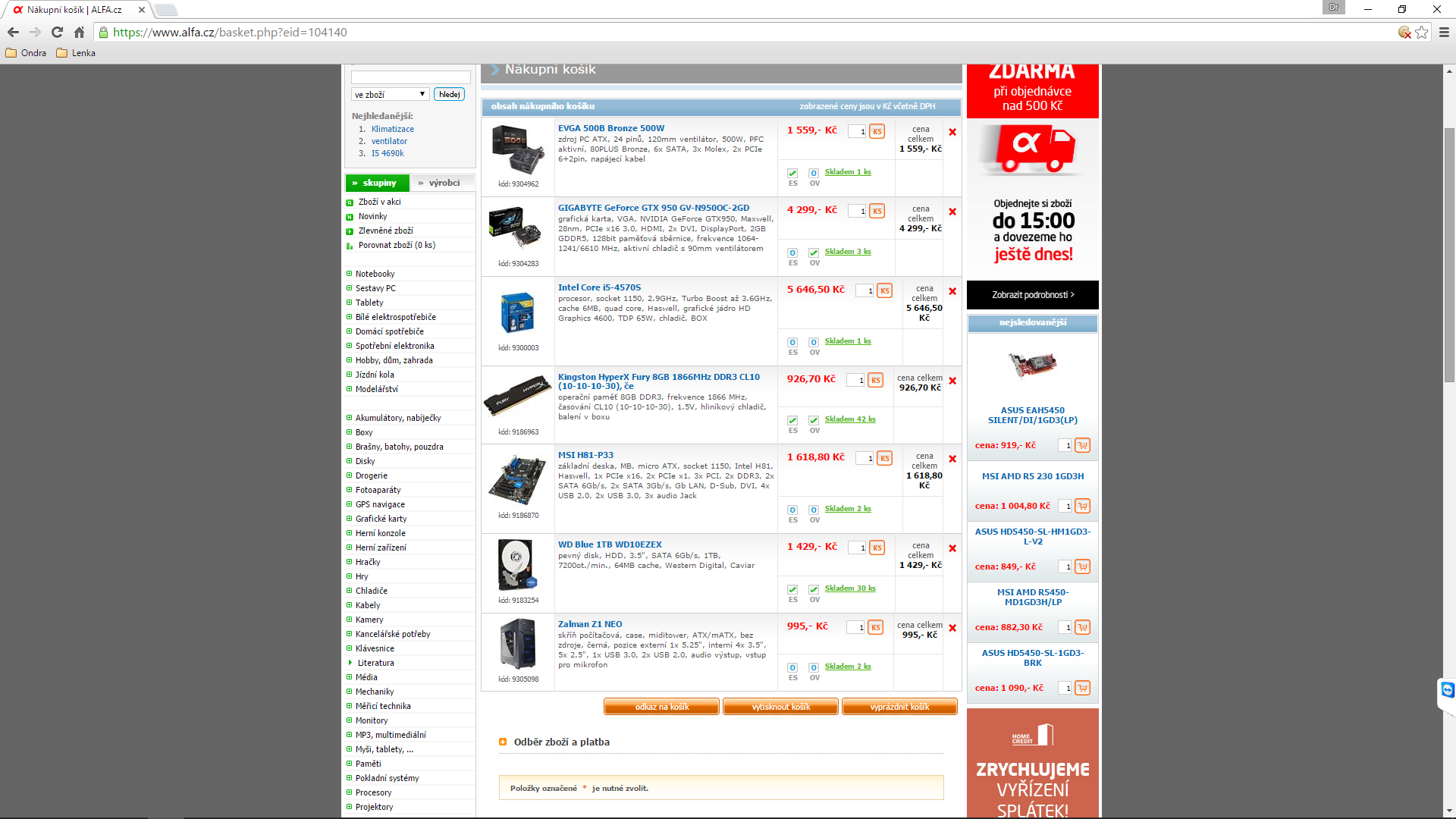
Task: Reload the page in browser
Action: tap(57, 32)
